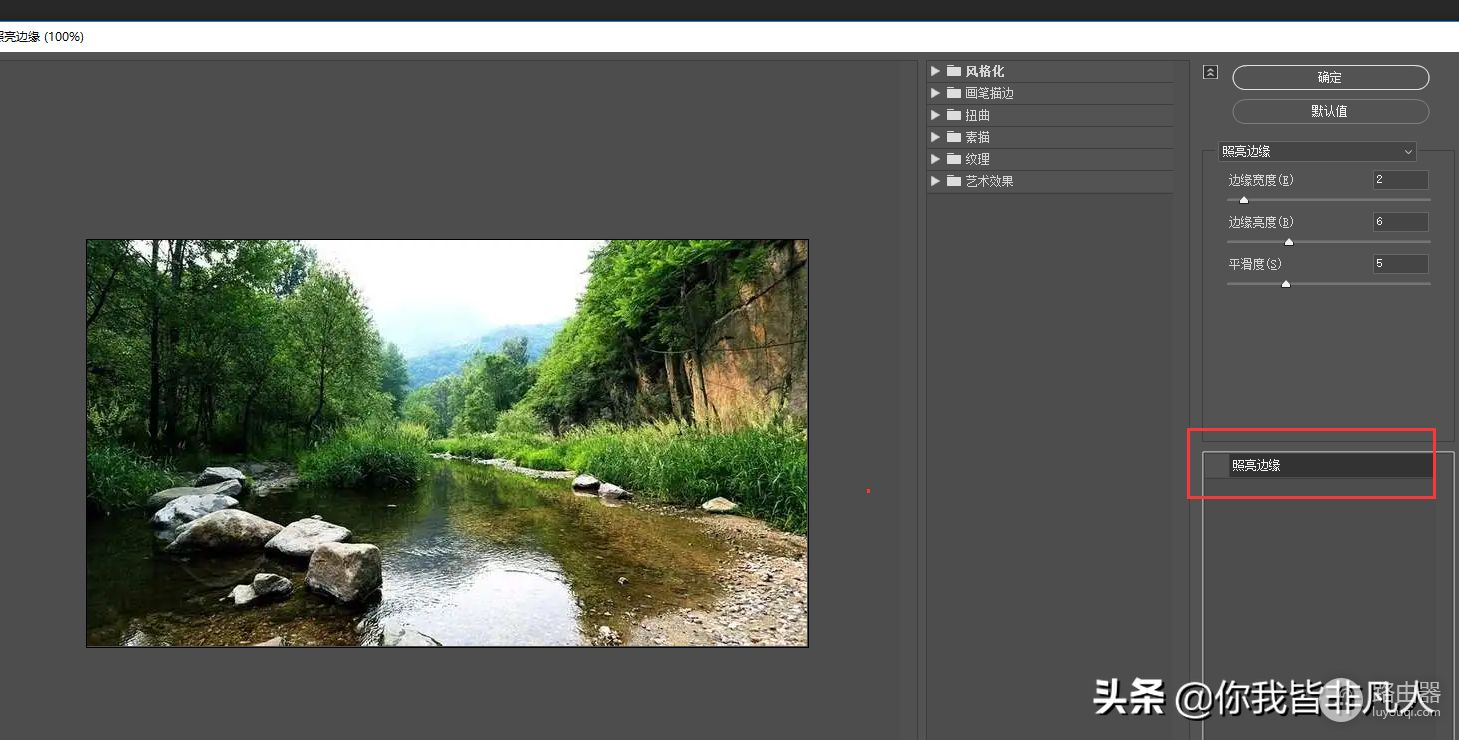The image size is (1459, 740).
Task: Focus the 边缘宽度 value field
Action: click(x=1399, y=180)
